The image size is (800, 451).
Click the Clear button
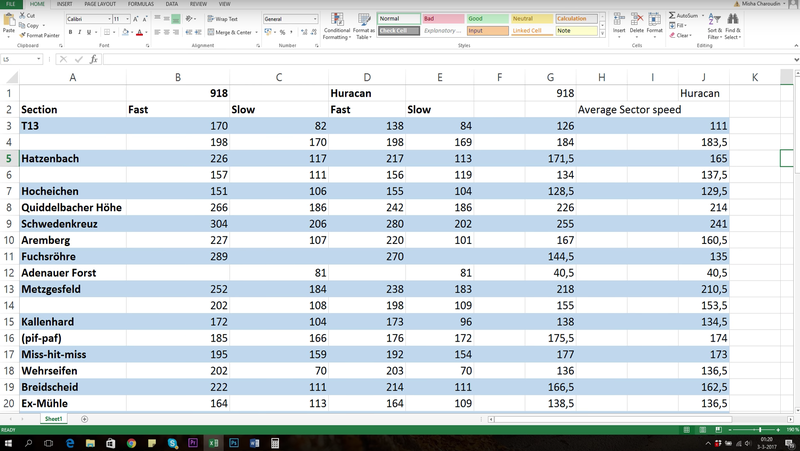[x=681, y=35]
